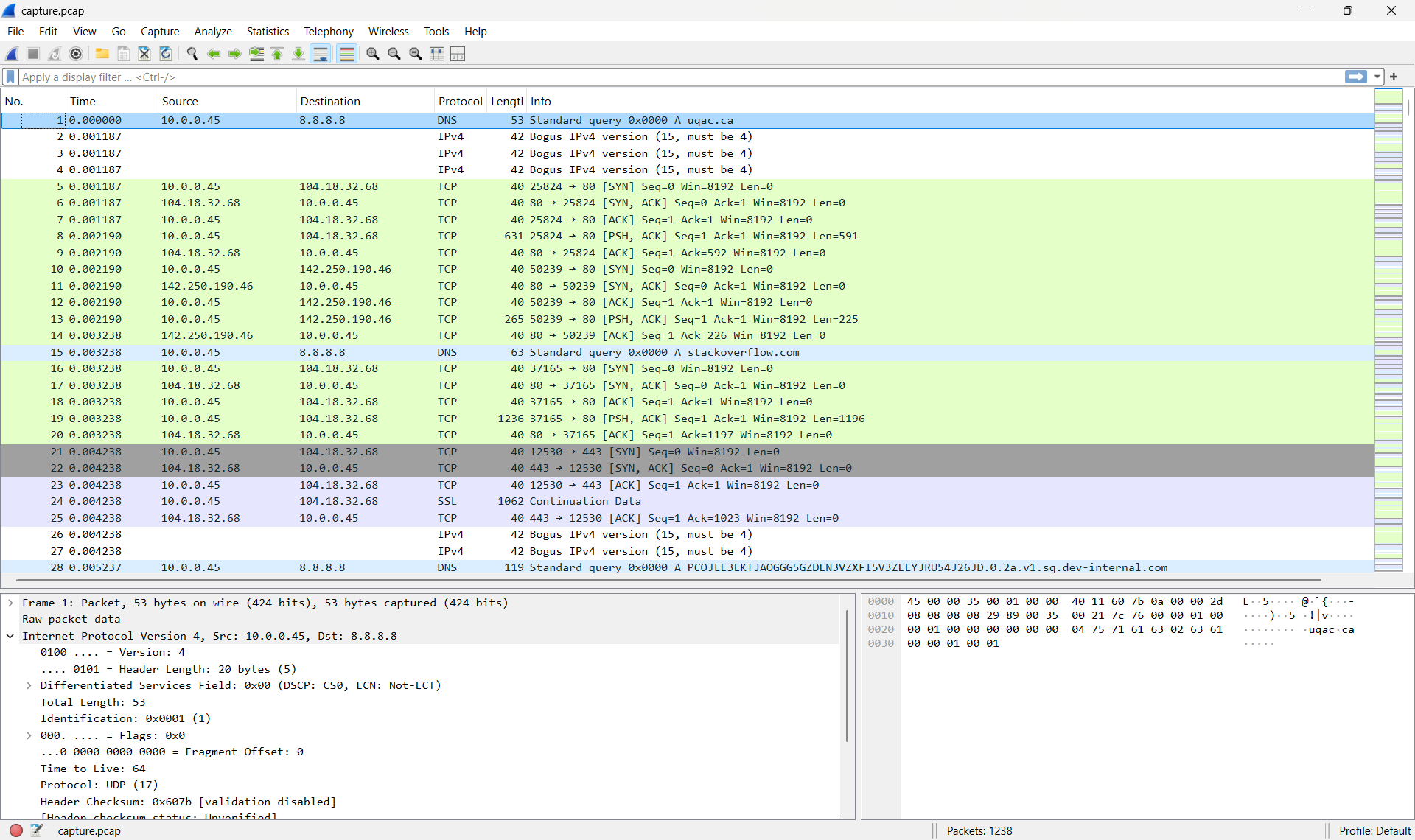
Task: Open capture file properties status icon
Action: pyautogui.click(x=37, y=830)
